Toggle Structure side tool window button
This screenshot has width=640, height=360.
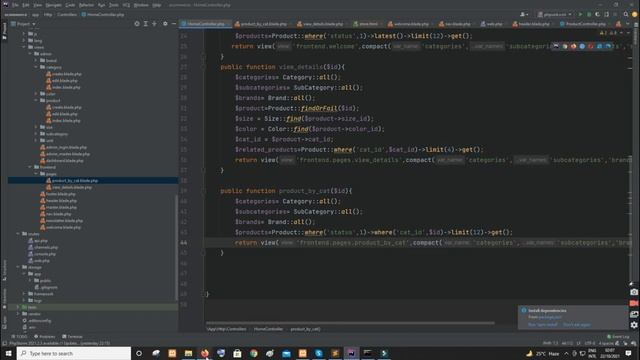(x=4, y=270)
